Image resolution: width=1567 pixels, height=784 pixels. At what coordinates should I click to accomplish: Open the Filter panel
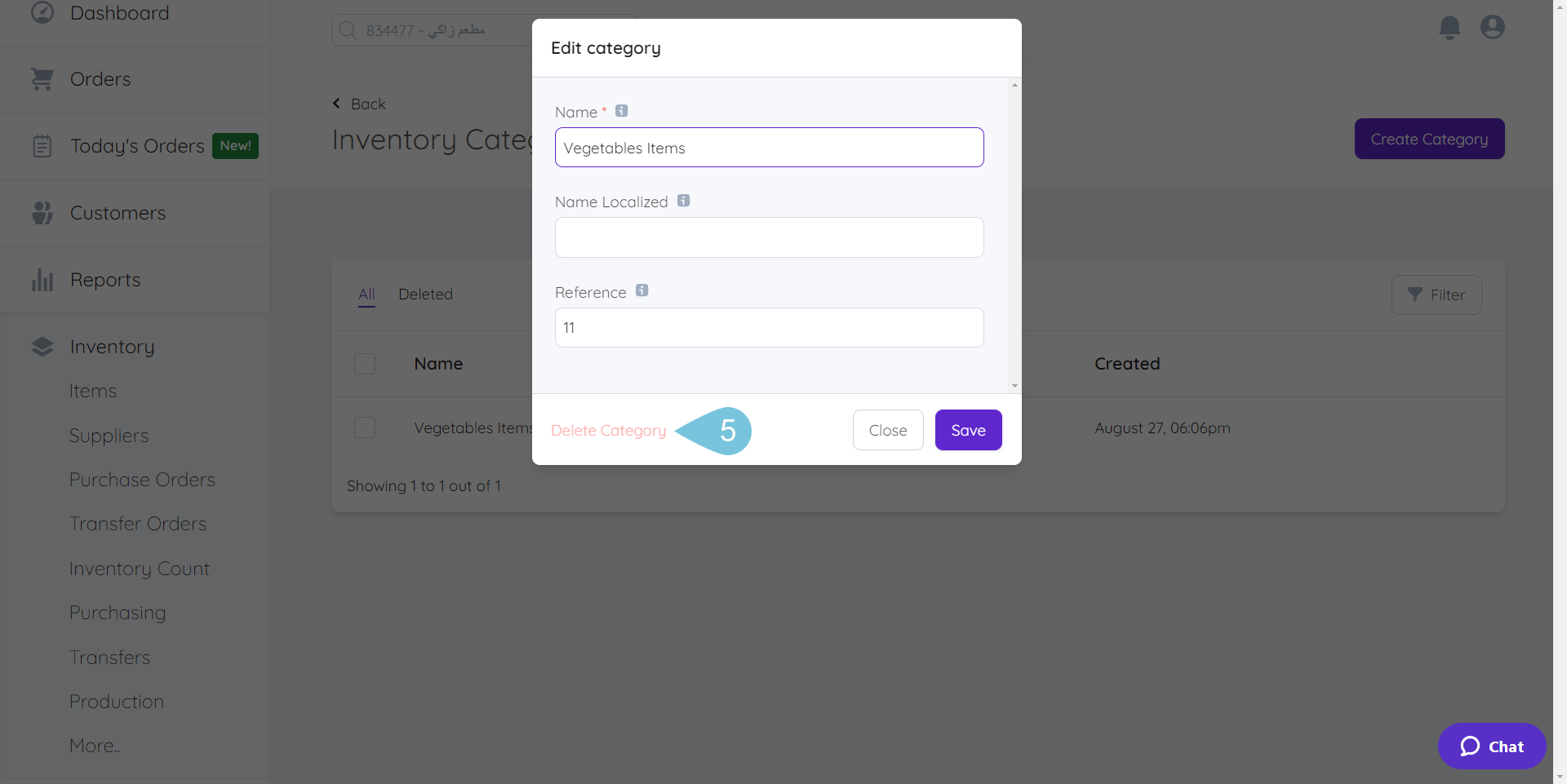pos(1436,295)
